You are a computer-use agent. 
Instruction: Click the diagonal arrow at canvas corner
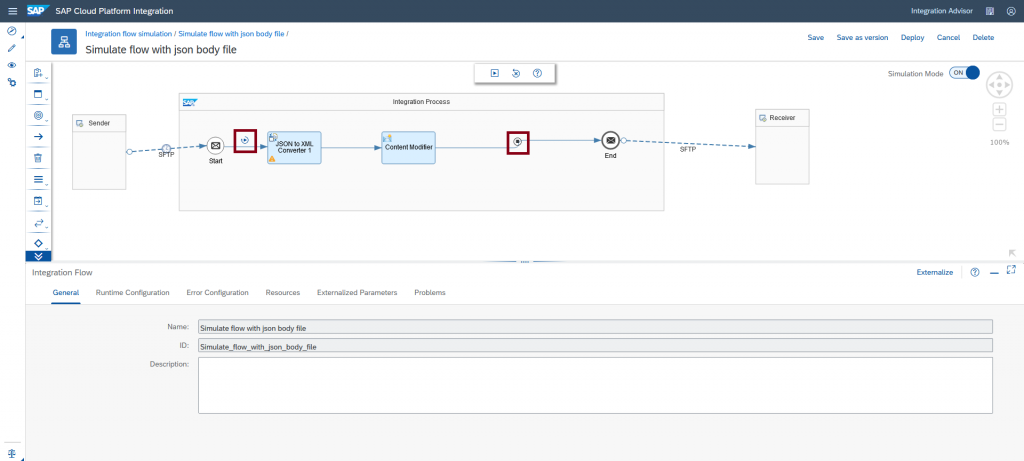coord(1012,253)
